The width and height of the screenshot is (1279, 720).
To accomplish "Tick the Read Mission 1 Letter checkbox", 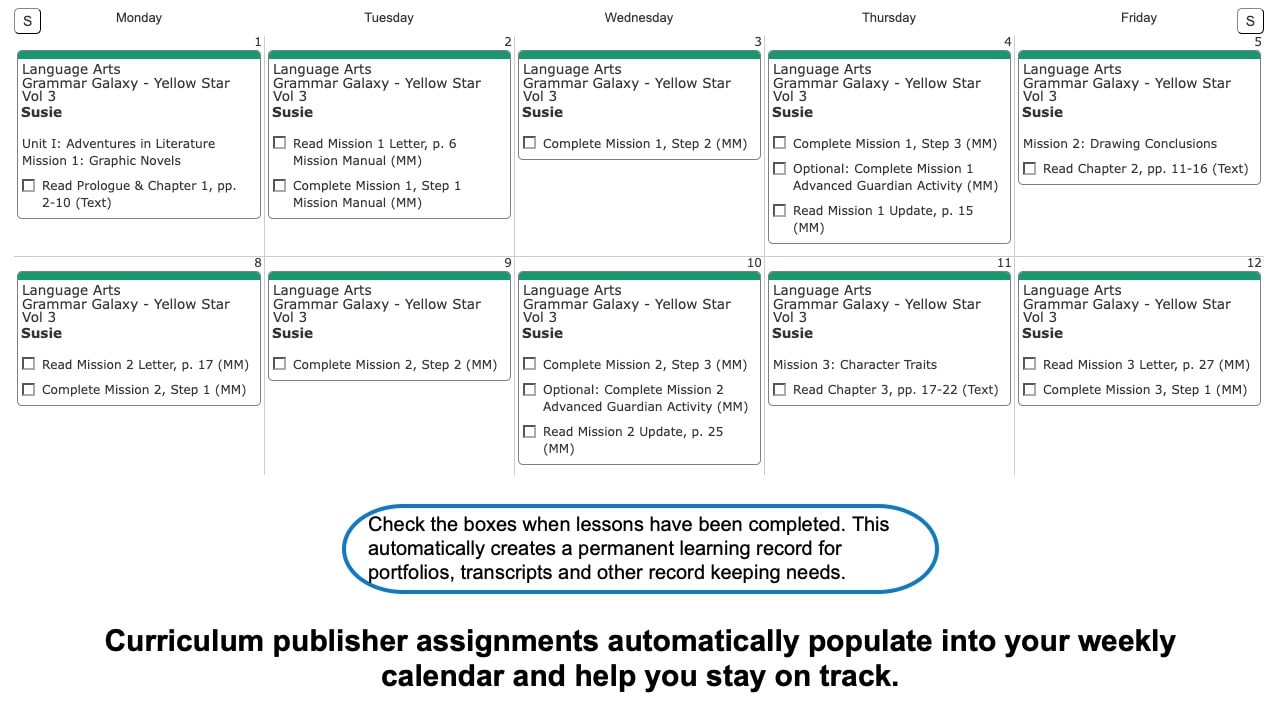I will coord(279,144).
